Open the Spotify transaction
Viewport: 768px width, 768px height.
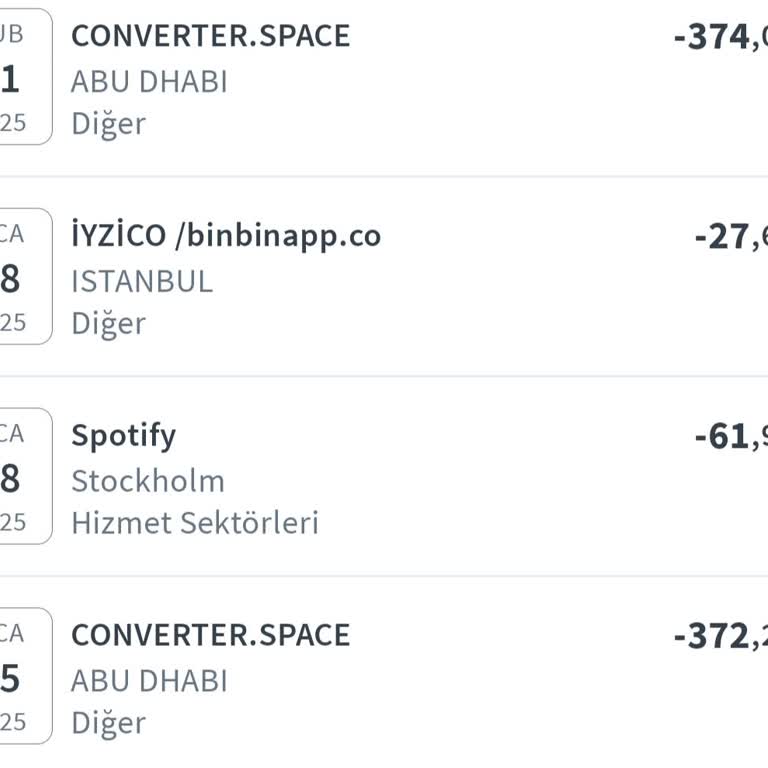[123, 436]
